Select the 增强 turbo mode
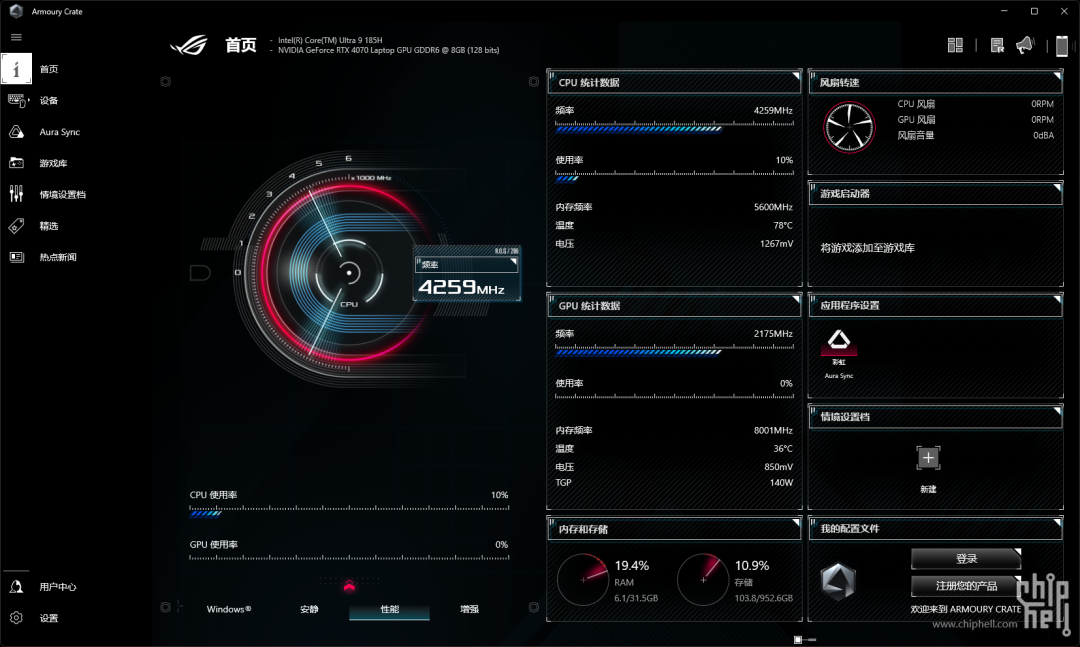This screenshot has height=647, width=1080. (x=469, y=609)
